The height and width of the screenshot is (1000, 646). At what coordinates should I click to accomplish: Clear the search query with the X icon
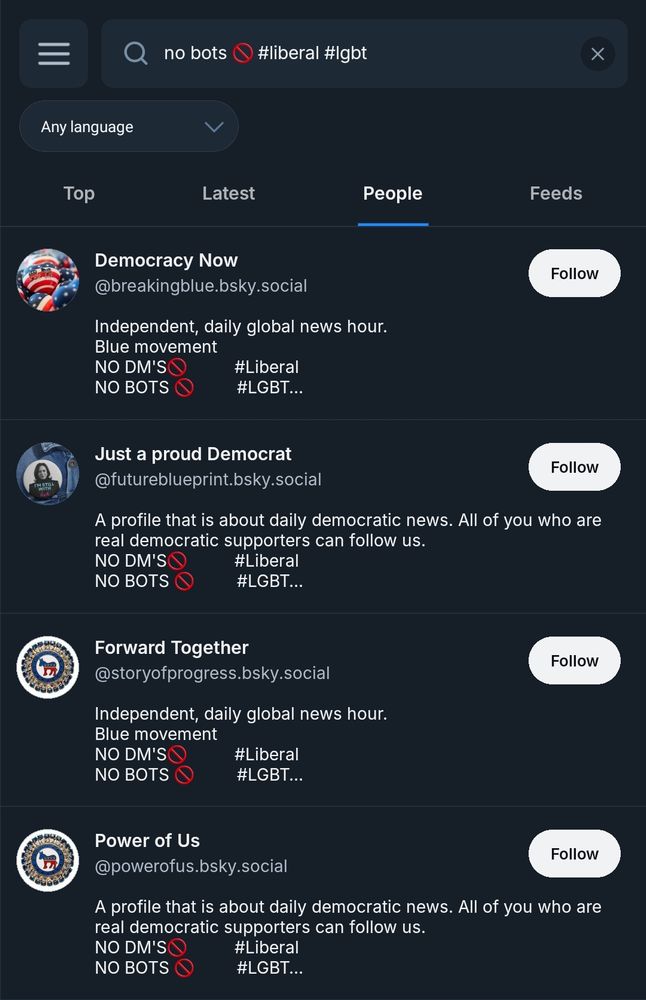[x=597, y=54]
